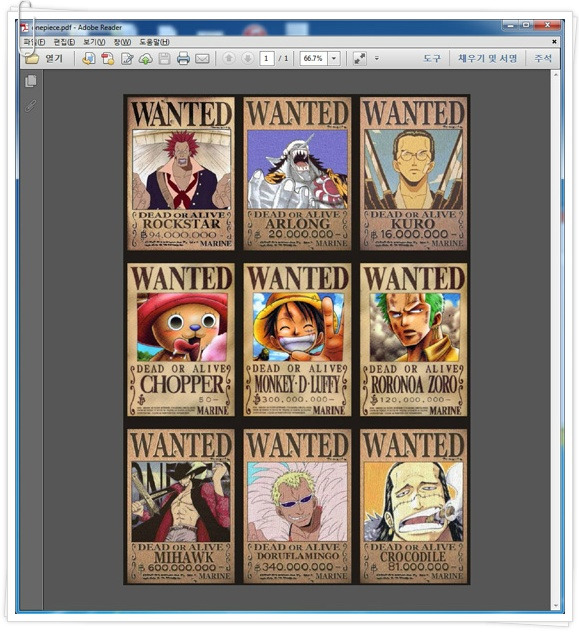Click the scroll up arrow of scrollbar
This screenshot has width=579, height=632.
(555, 75)
